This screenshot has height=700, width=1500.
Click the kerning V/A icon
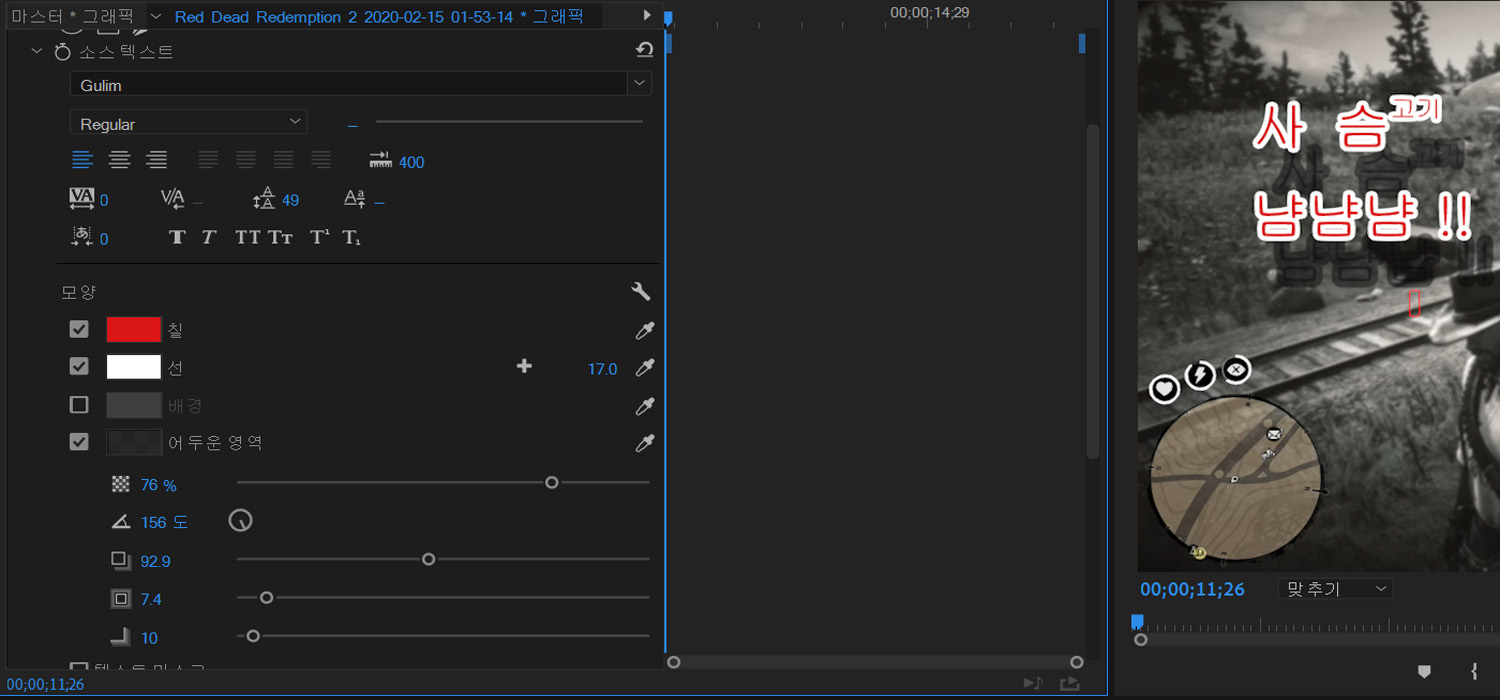(x=172, y=199)
